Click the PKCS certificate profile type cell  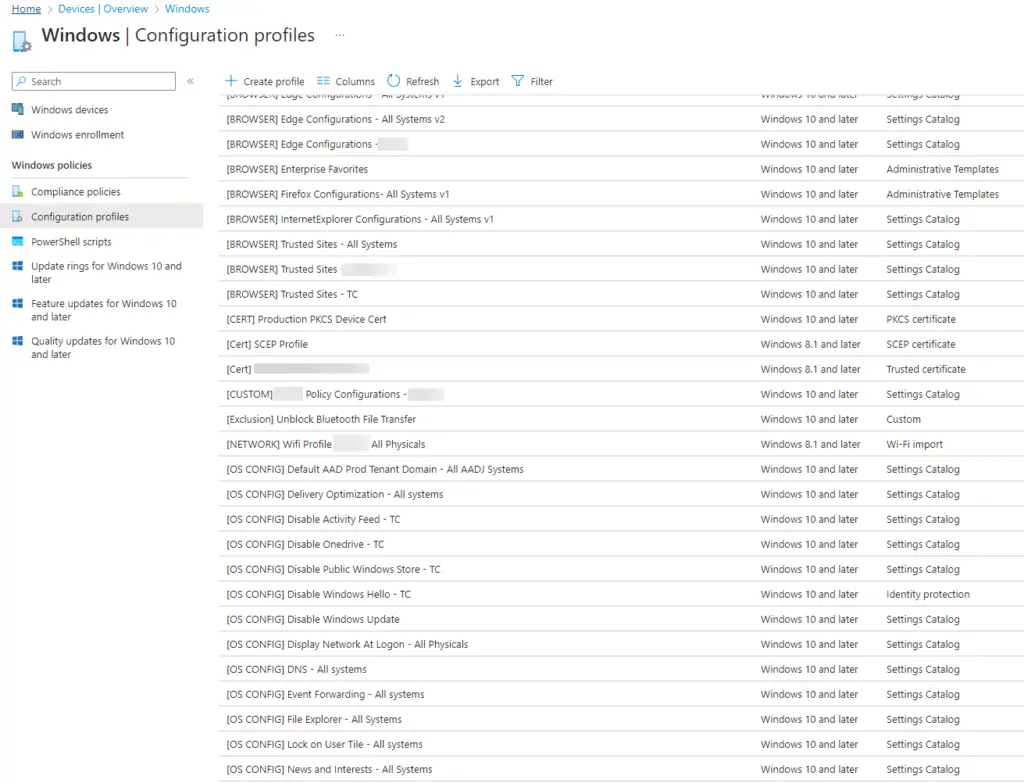[x=921, y=319]
